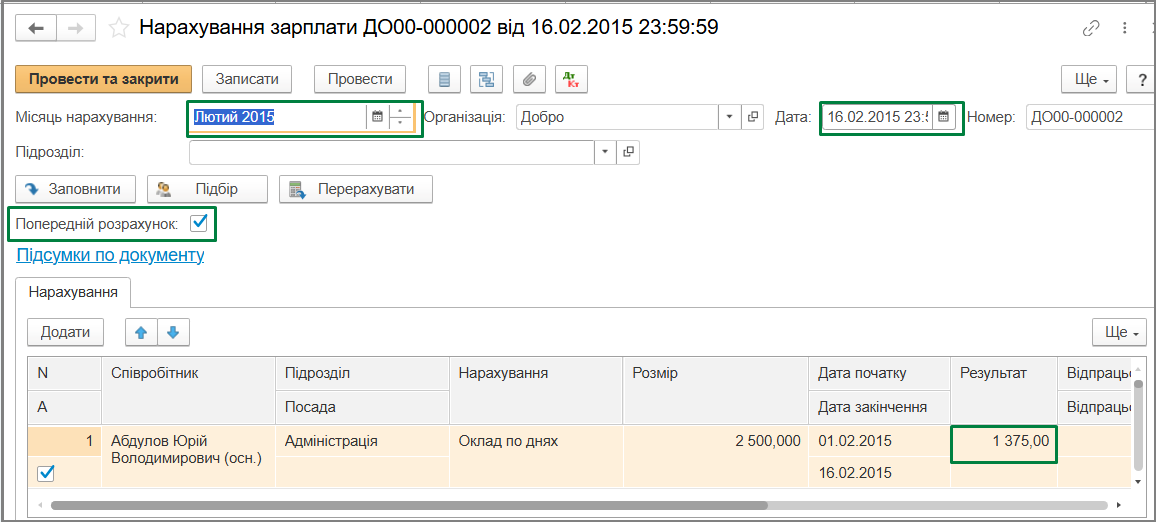Toggle Попередній розрахунок checkbox
This screenshot has width=1156, height=522.
[x=198, y=223]
